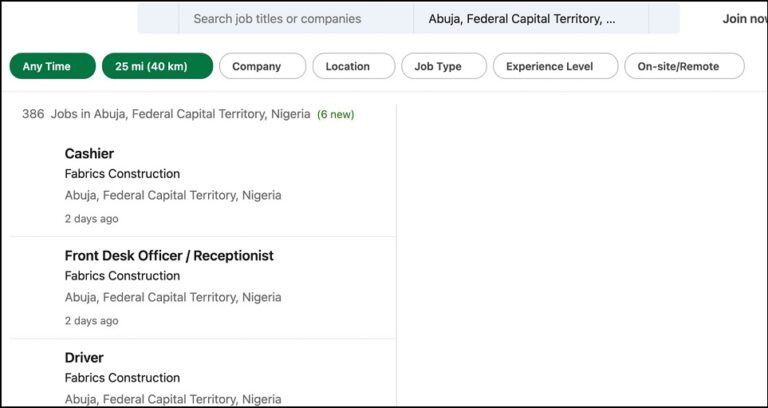Open the Any Time date filter
The height and width of the screenshot is (408, 768).
[52, 66]
